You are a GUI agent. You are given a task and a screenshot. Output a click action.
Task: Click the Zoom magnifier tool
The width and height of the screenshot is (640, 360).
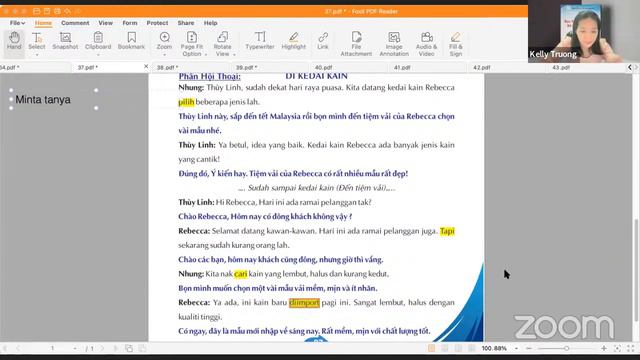tap(164, 41)
